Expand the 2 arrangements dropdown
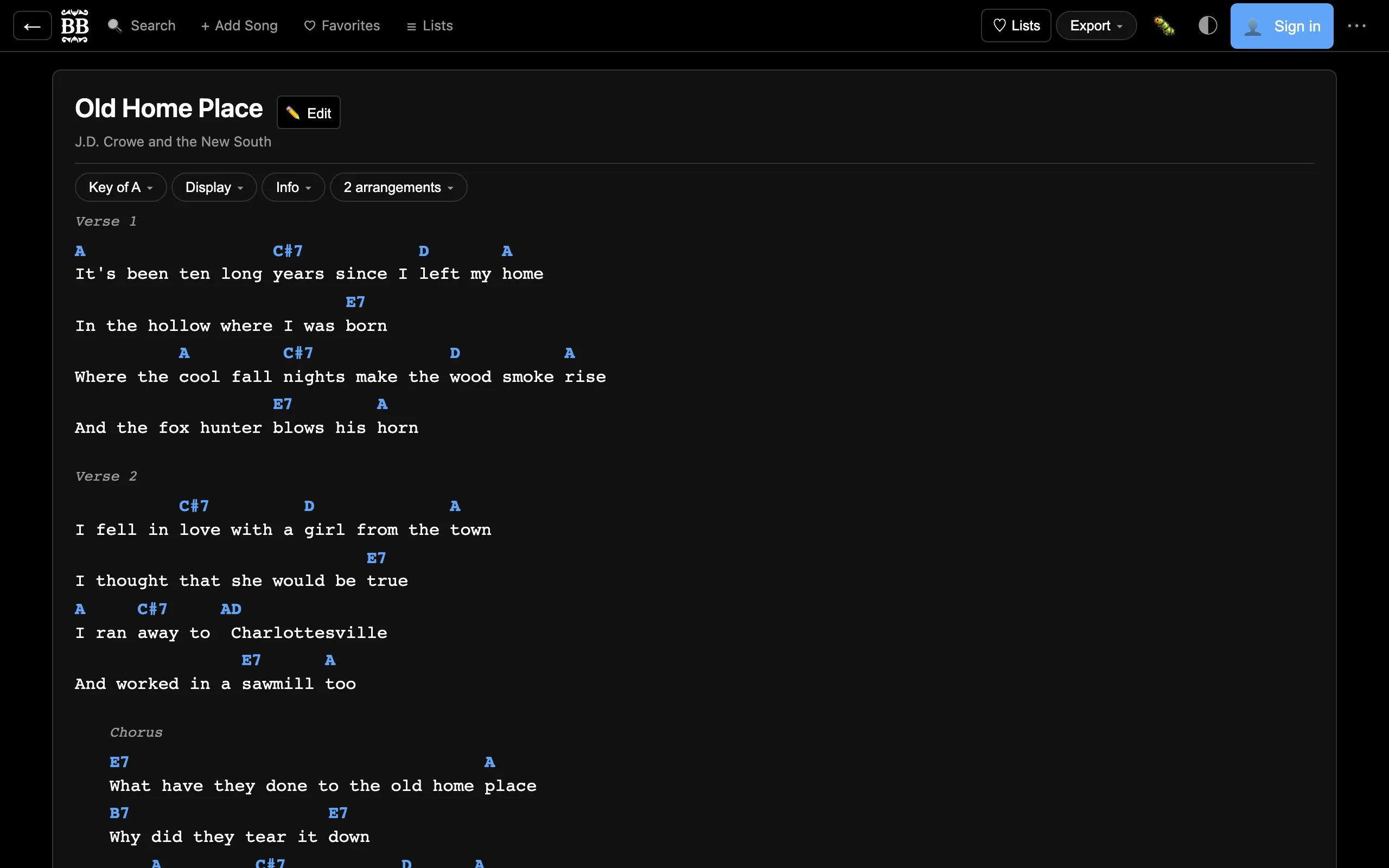 (x=398, y=187)
